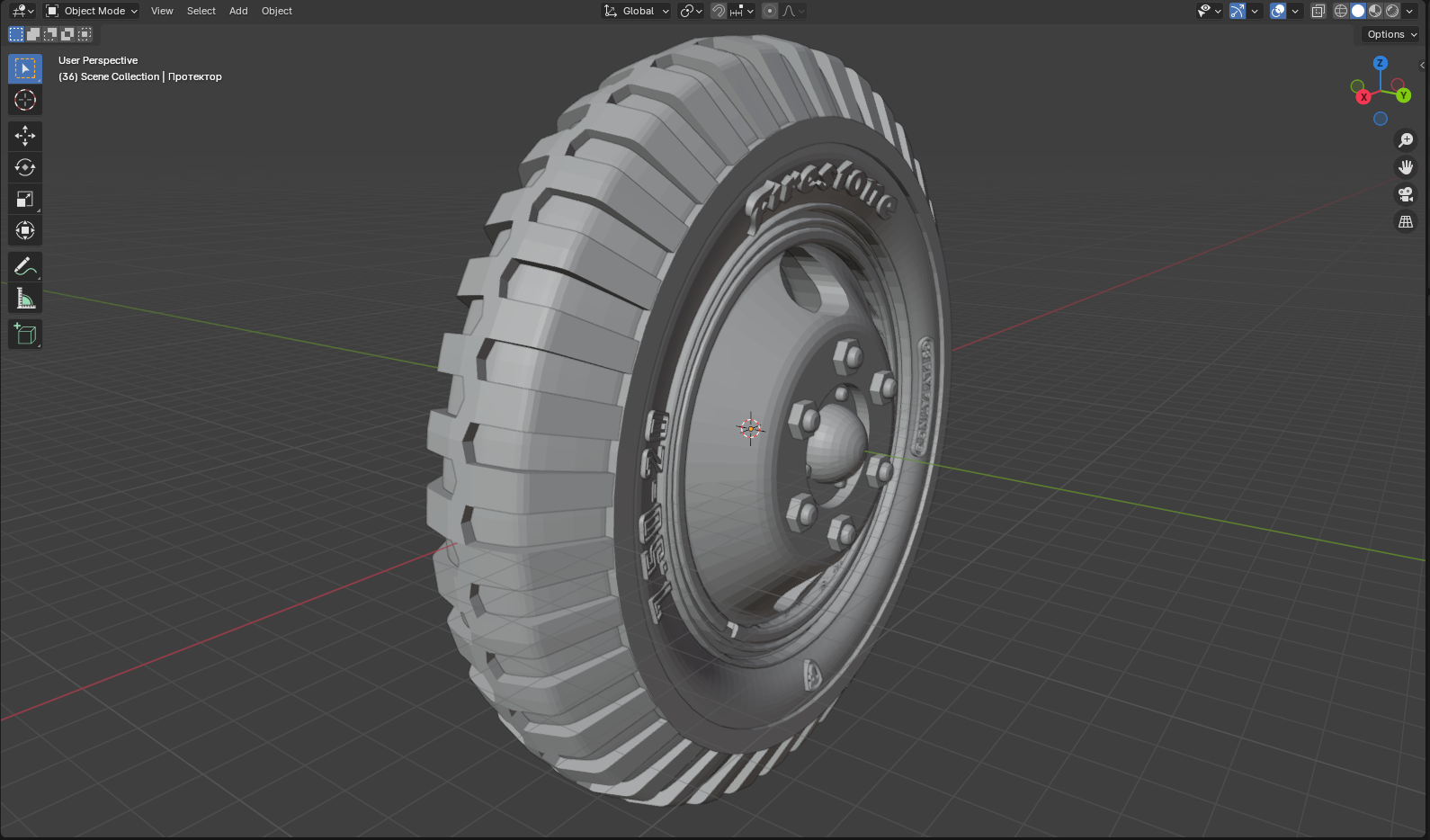This screenshot has width=1430, height=840.
Task: Select the Add Cube tool
Action: pyautogui.click(x=25, y=335)
